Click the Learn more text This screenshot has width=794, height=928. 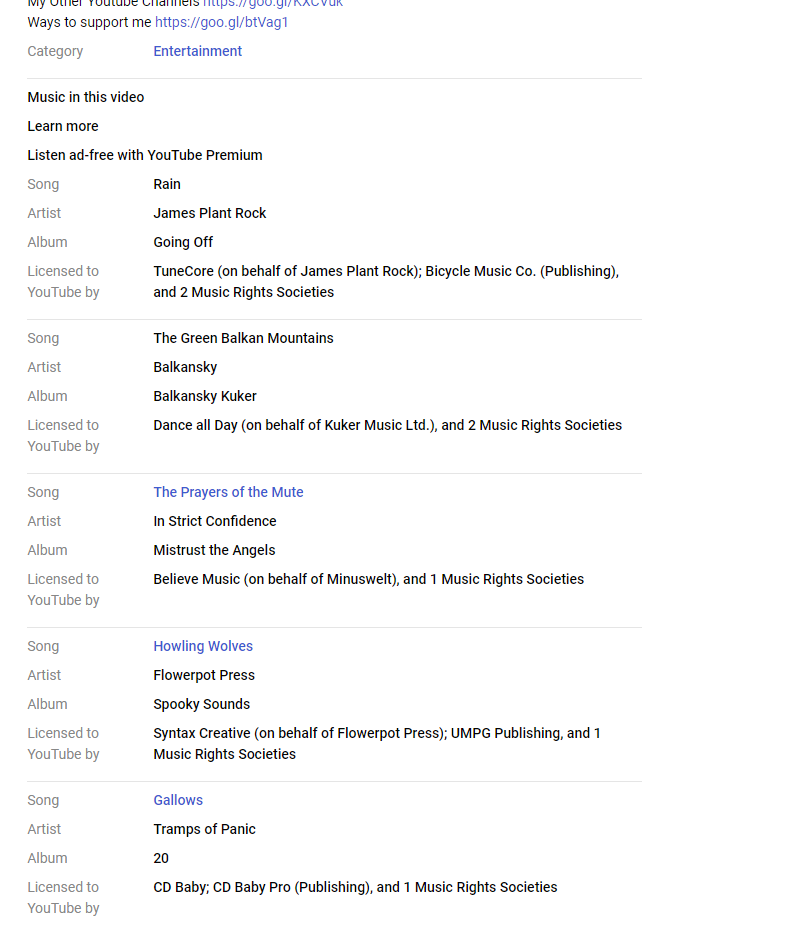pyautogui.click(x=63, y=126)
